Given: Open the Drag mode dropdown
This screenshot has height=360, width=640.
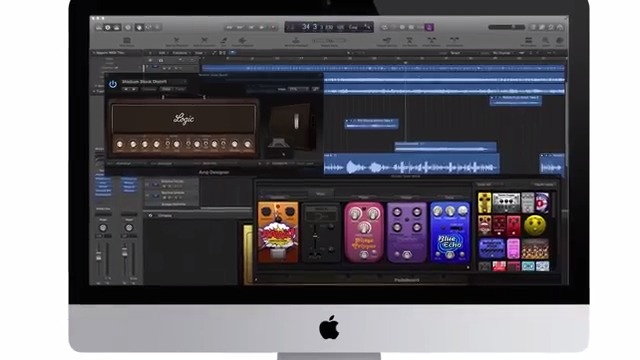Looking at the screenshot, I should click(x=503, y=53).
